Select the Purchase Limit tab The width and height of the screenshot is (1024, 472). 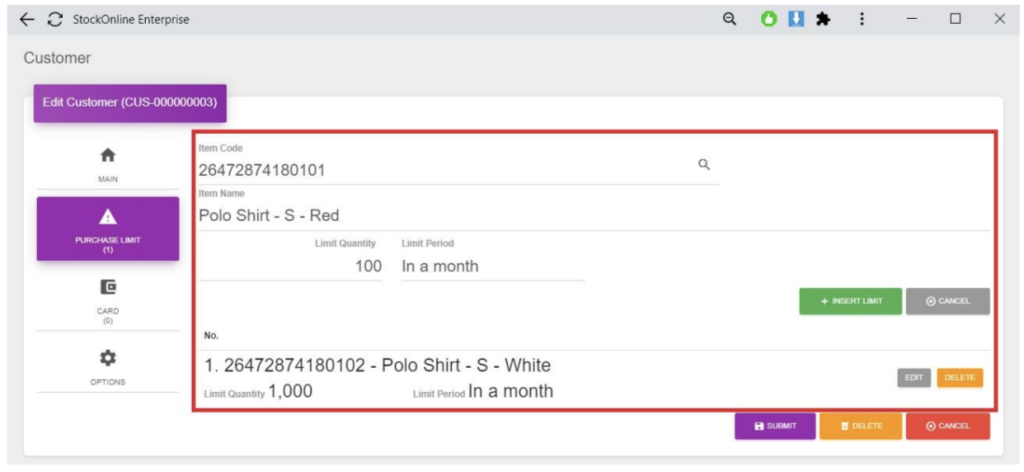pos(108,229)
